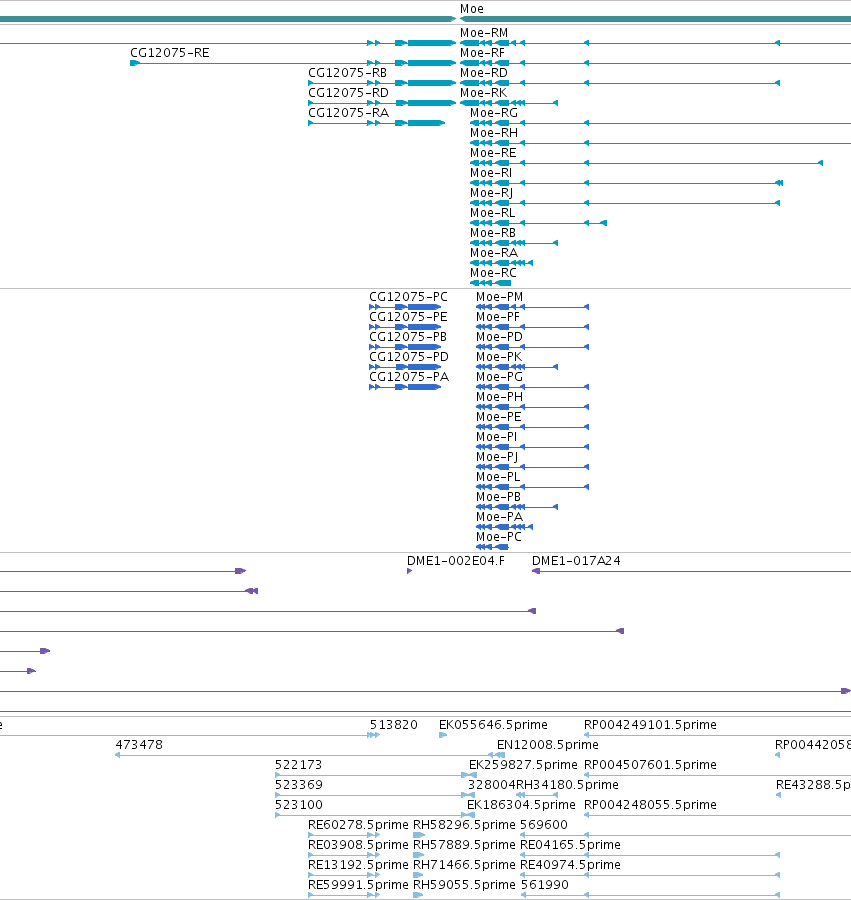The height and width of the screenshot is (900, 851).
Task: Click the RE13192.5prime EST label
Action: [358, 865]
